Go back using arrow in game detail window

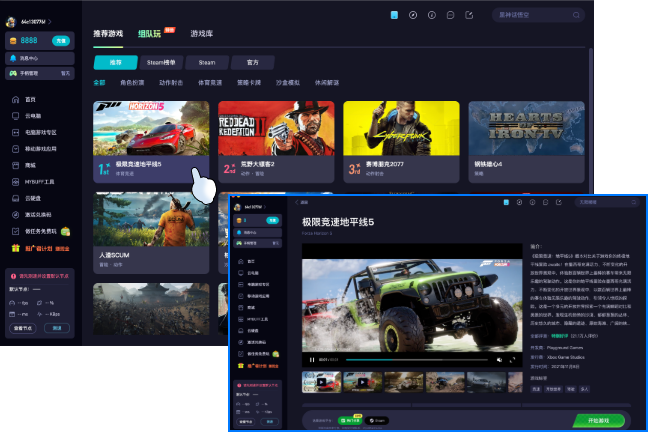(297, 202)
